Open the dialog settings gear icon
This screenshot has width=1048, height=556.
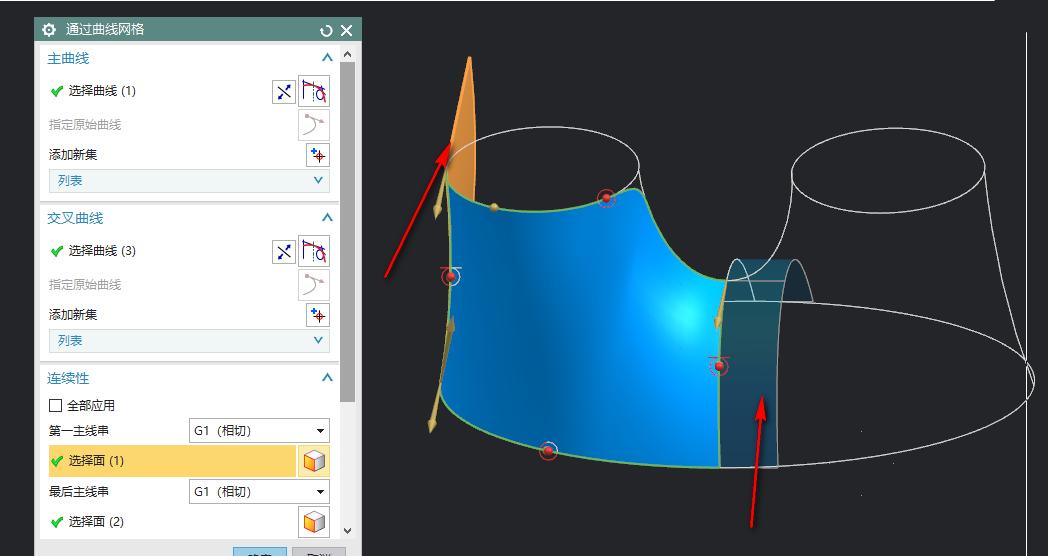pyautogui.click(x=49, y=30)
